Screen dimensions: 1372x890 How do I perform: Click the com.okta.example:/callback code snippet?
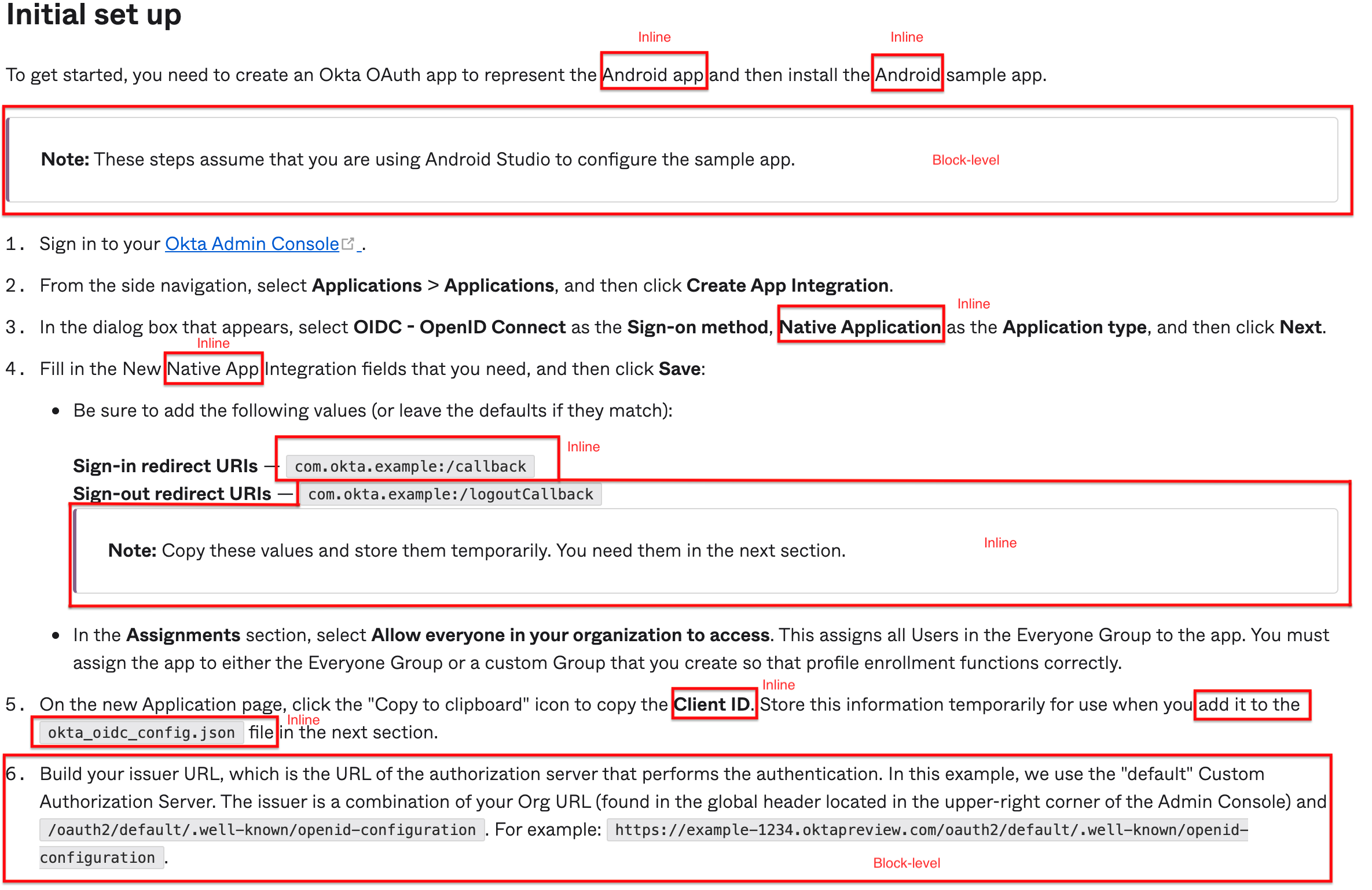[x=410, y=466]
